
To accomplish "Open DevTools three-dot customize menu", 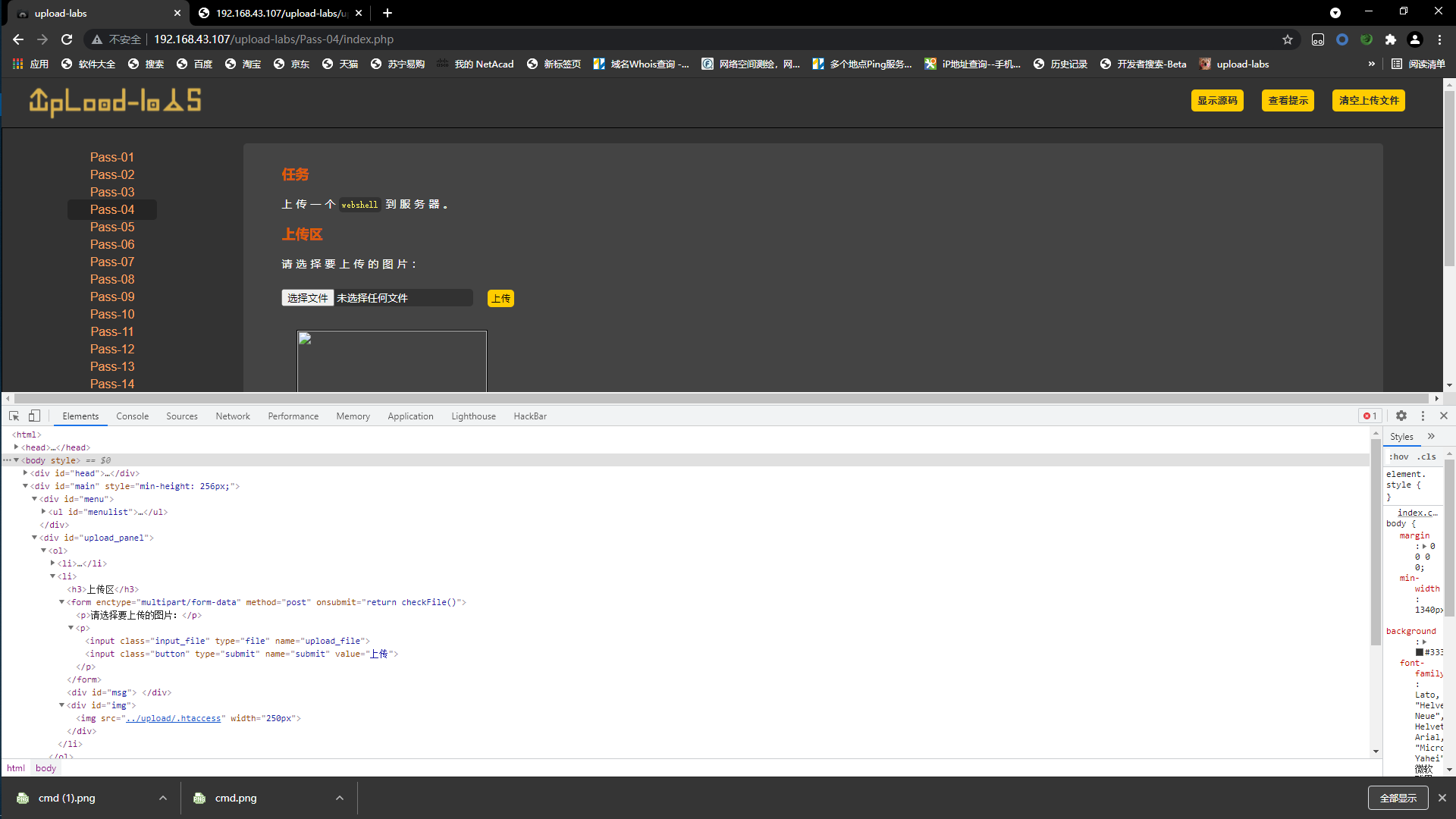I will tap(1423, 416).
